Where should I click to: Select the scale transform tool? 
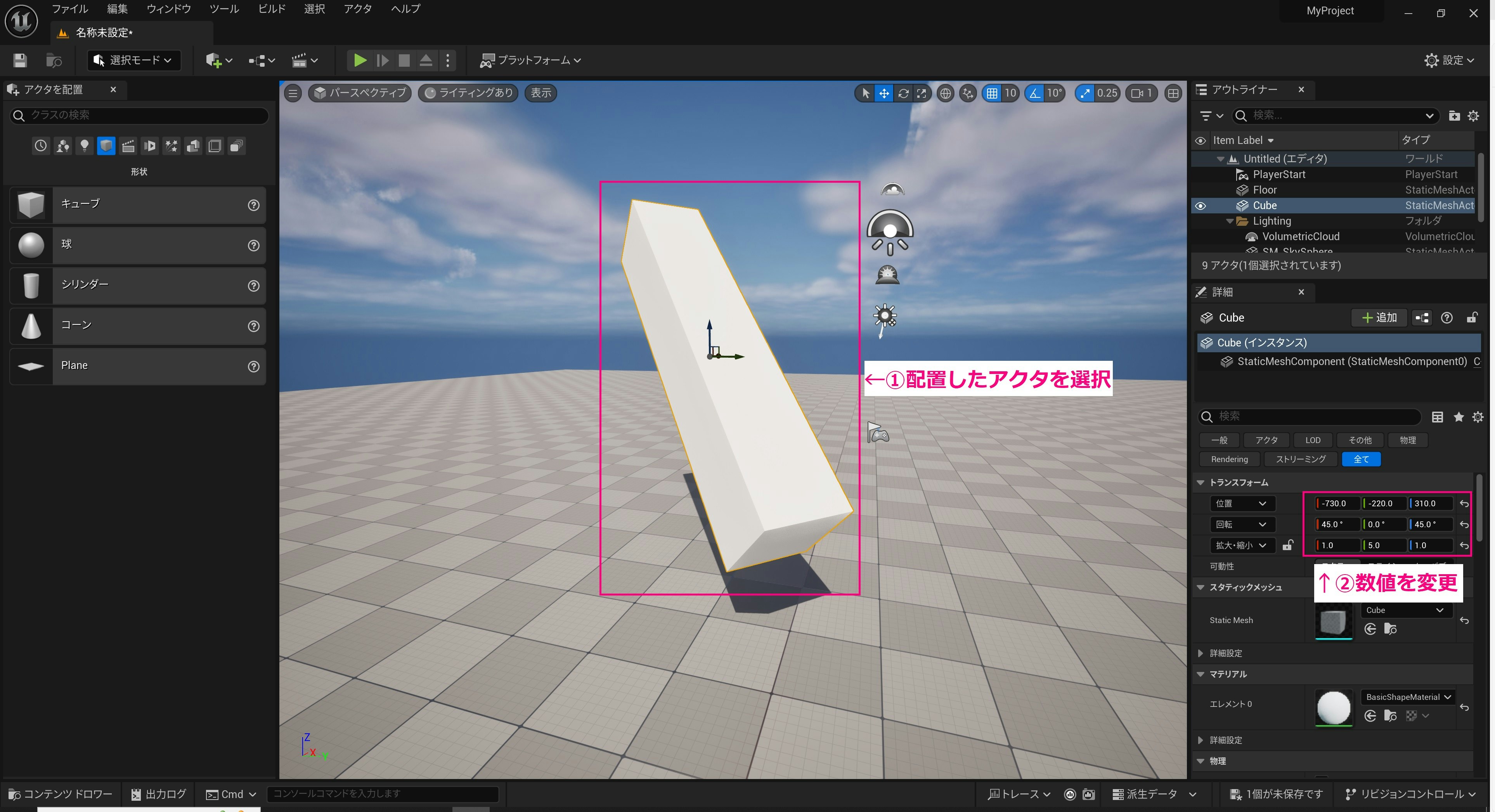click(922, 93)
